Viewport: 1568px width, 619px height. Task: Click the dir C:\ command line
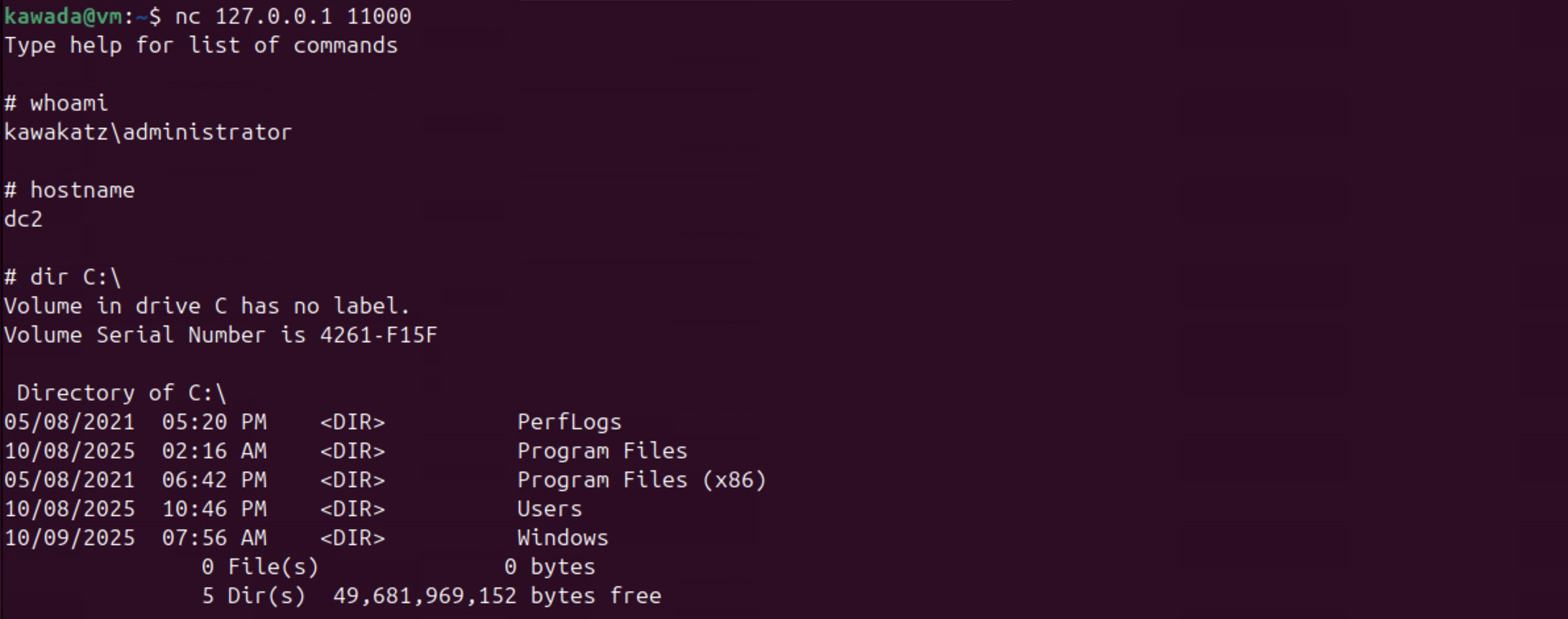63,277
